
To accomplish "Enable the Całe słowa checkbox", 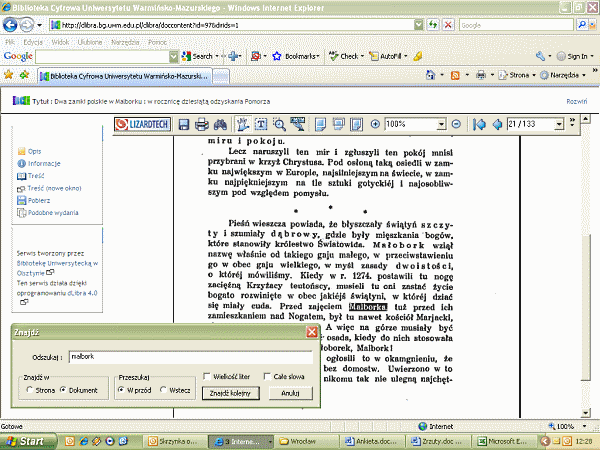I will coord(267,376).
